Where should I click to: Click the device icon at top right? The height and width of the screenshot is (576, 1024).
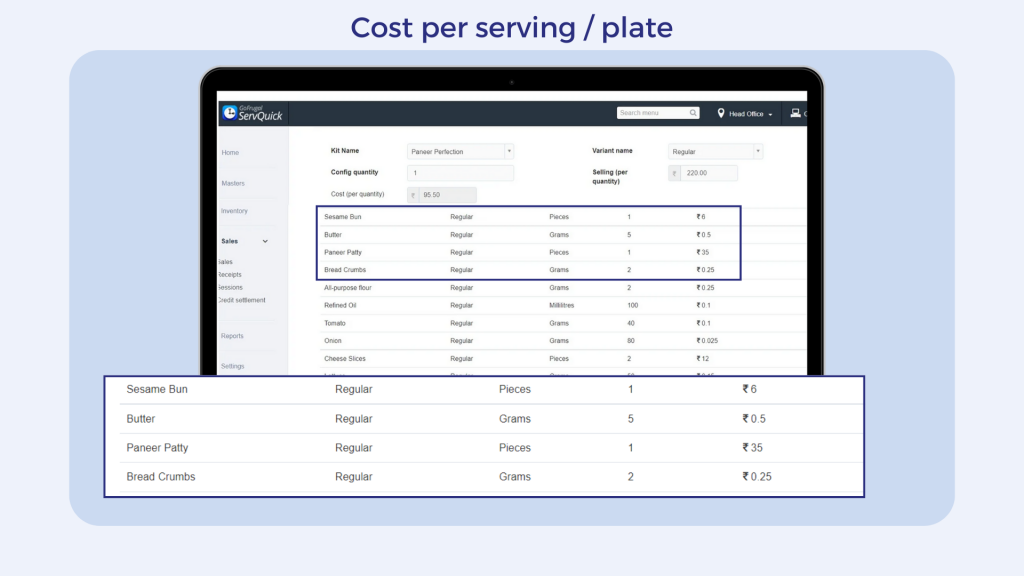(x=797, y=112)
